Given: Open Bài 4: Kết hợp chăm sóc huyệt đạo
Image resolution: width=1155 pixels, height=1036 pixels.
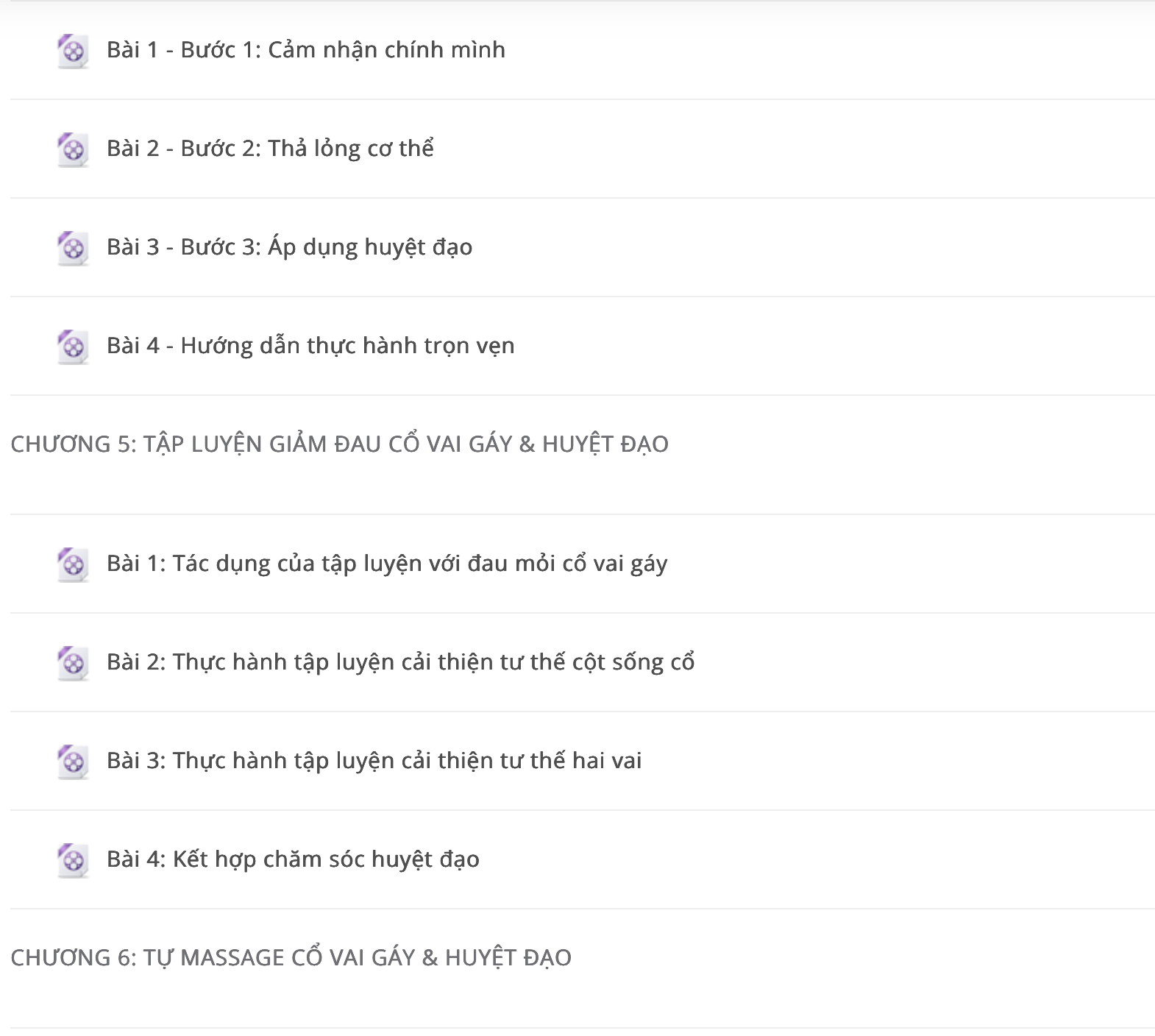Looking at the screenshot, I should click(x=293, y=859).
